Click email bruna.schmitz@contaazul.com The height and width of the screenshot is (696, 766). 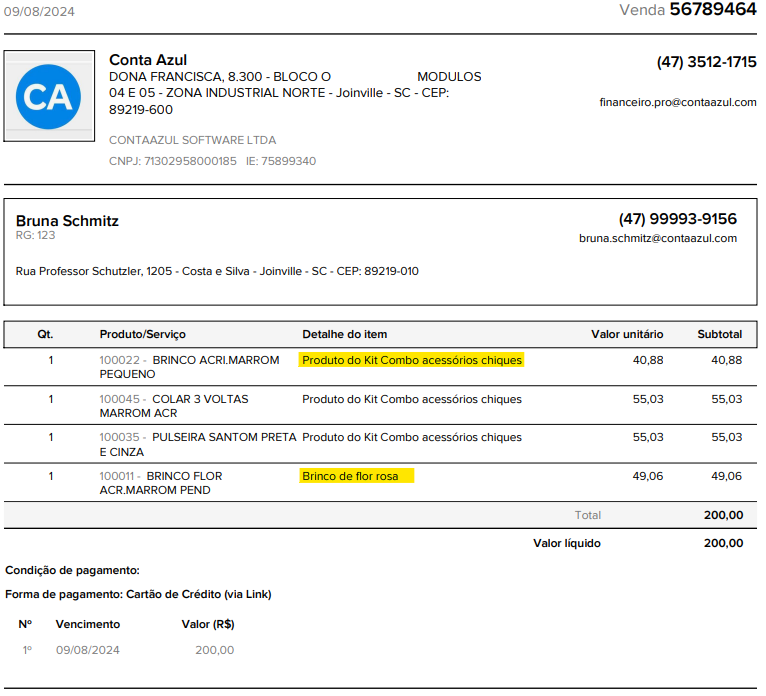(658, 238)
